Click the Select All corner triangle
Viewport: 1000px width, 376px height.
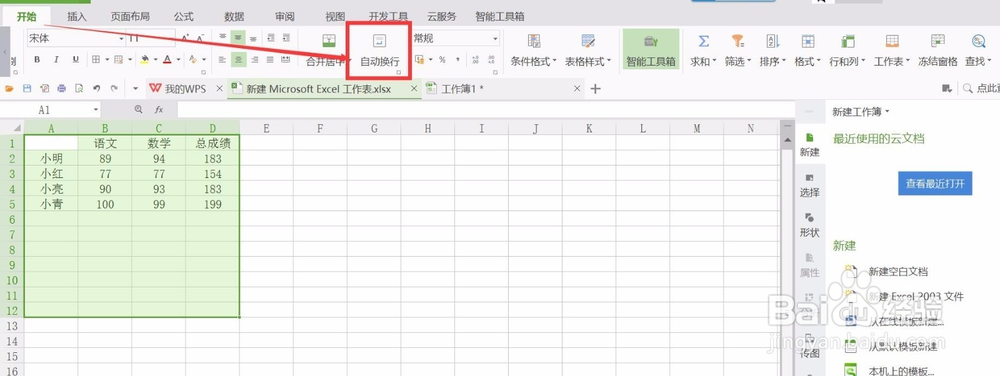coord(17,128)
